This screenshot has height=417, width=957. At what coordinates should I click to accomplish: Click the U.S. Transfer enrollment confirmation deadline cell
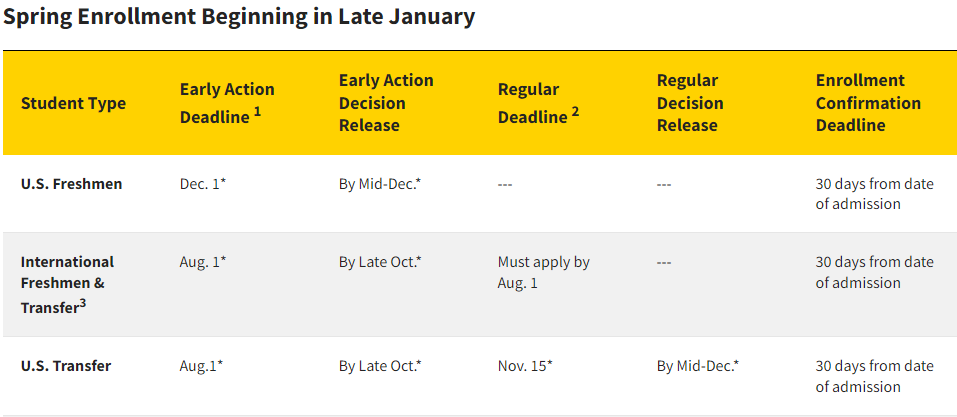(874, 376)
